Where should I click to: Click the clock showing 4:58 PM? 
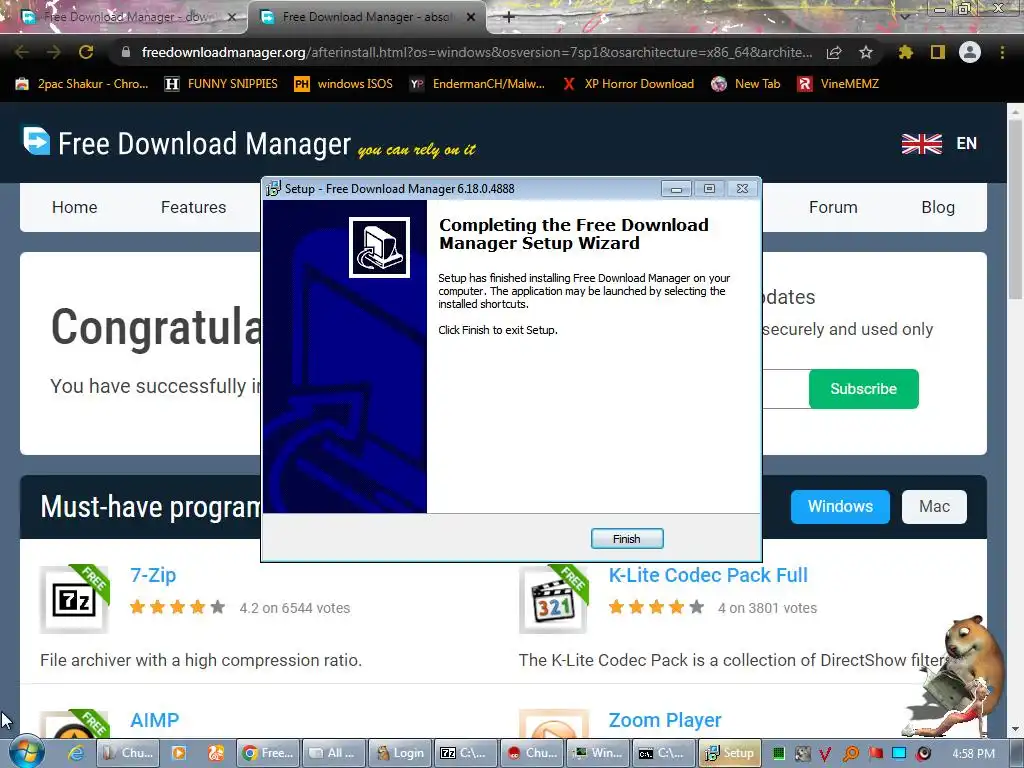tap(973, 754)
